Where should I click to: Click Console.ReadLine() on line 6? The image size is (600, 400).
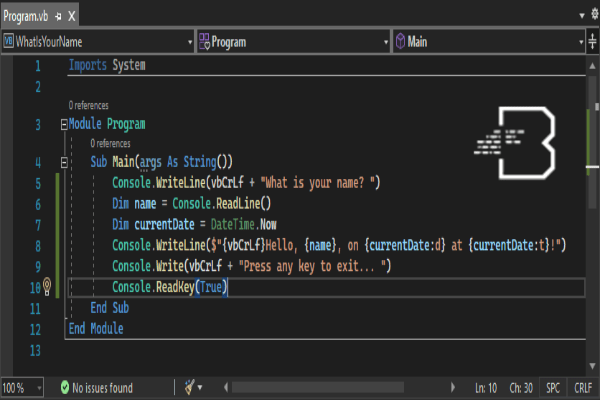tap(222, 204)
